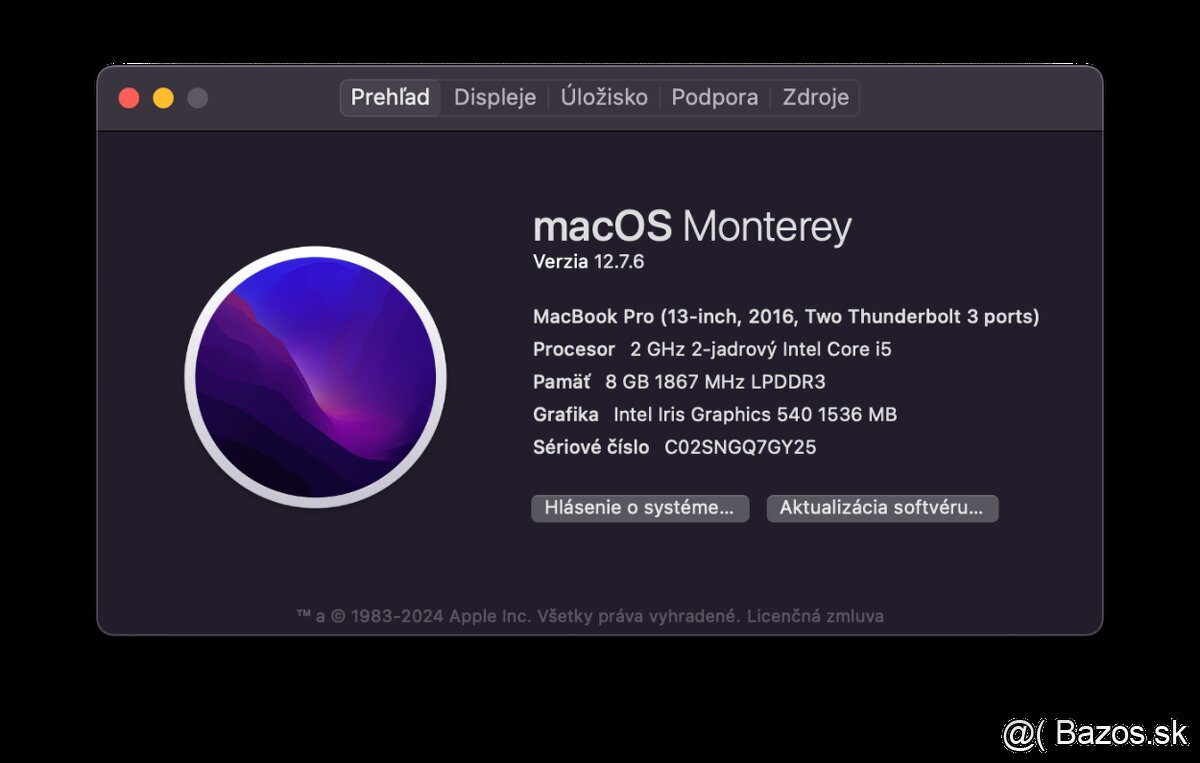Open the Úložisko tab
Image resolution: width=1200 pixels, height=763 pixels.
pos(604,97)
